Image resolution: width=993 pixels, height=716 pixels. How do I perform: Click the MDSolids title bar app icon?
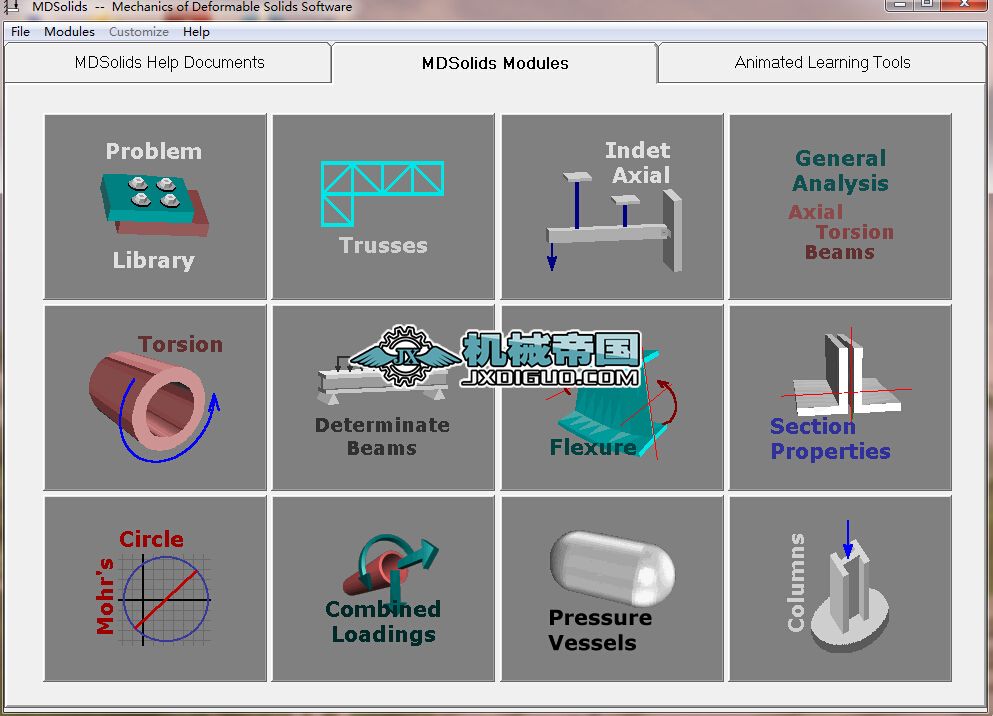point(11,6)
